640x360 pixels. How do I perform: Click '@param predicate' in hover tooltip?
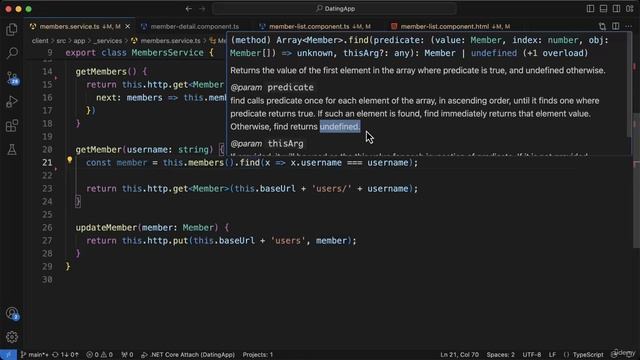pos(272,87)
